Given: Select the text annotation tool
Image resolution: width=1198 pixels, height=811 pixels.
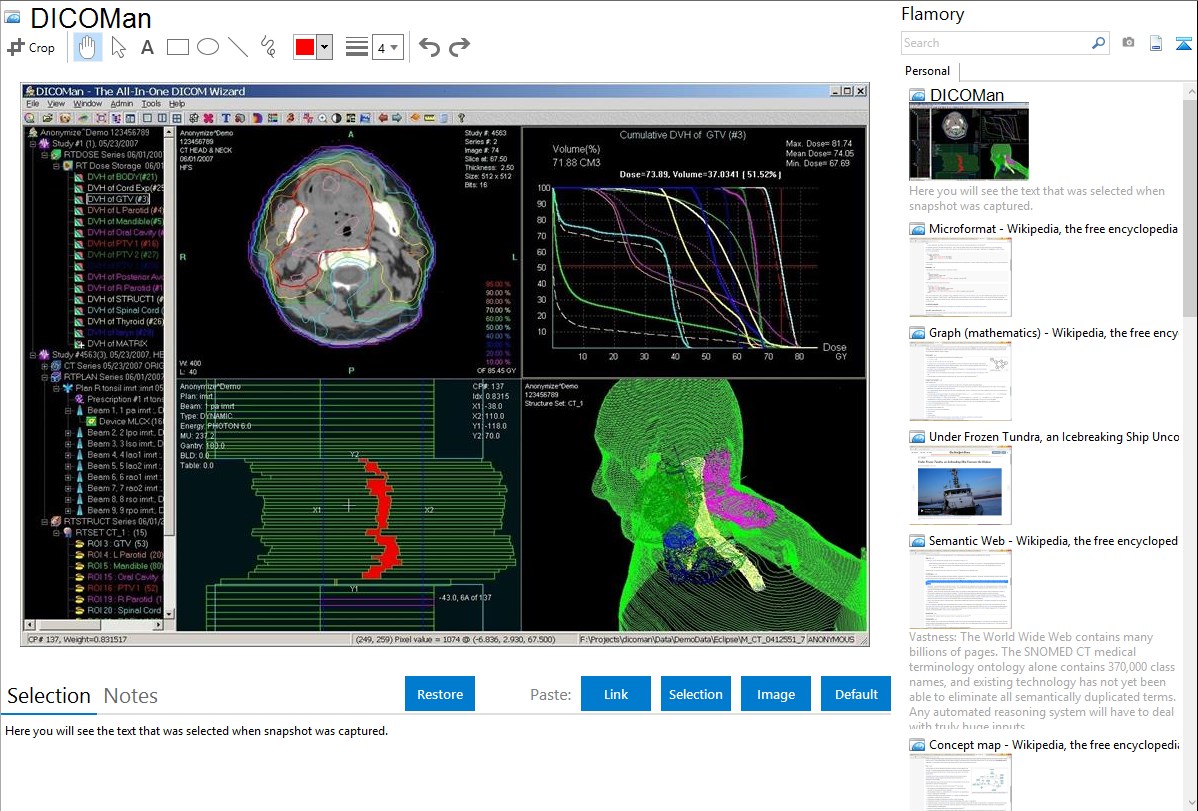Looking at the screenshot, I should pos(147,47).
